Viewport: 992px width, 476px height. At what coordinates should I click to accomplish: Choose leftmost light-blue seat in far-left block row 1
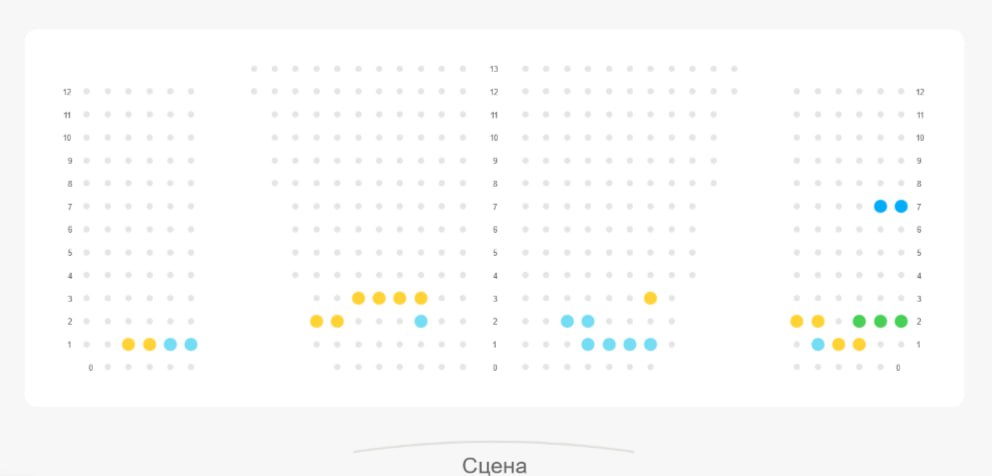(170, 345)
